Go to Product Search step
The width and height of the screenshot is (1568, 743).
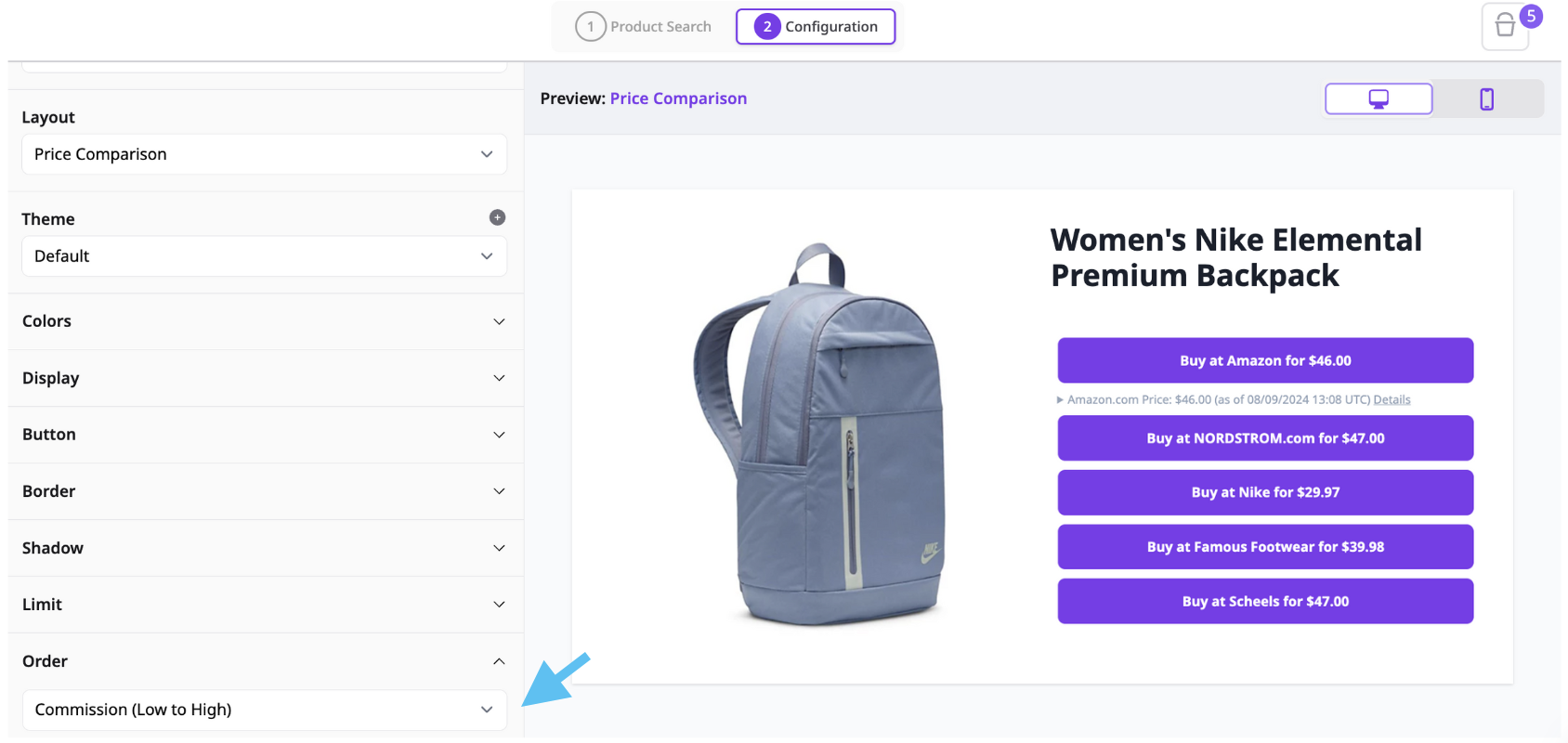(644, 27)
